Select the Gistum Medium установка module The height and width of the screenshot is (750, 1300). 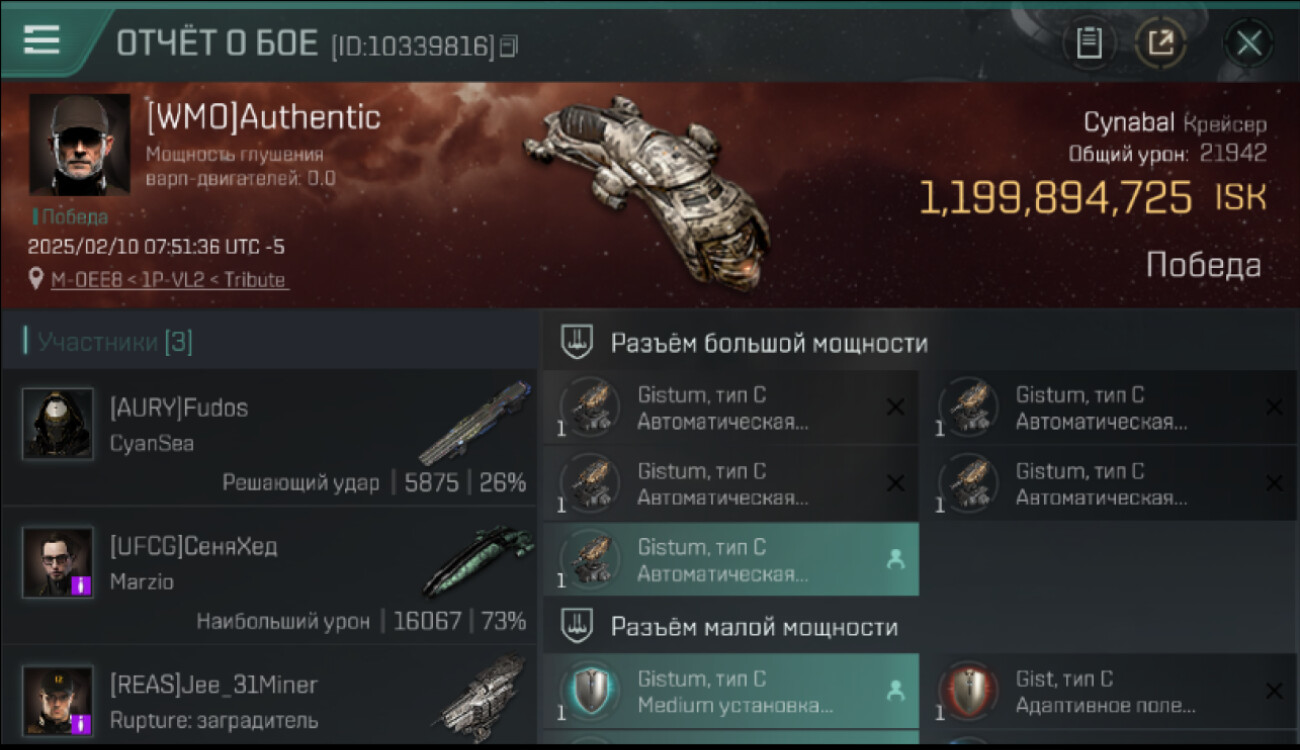click(731, 692)
